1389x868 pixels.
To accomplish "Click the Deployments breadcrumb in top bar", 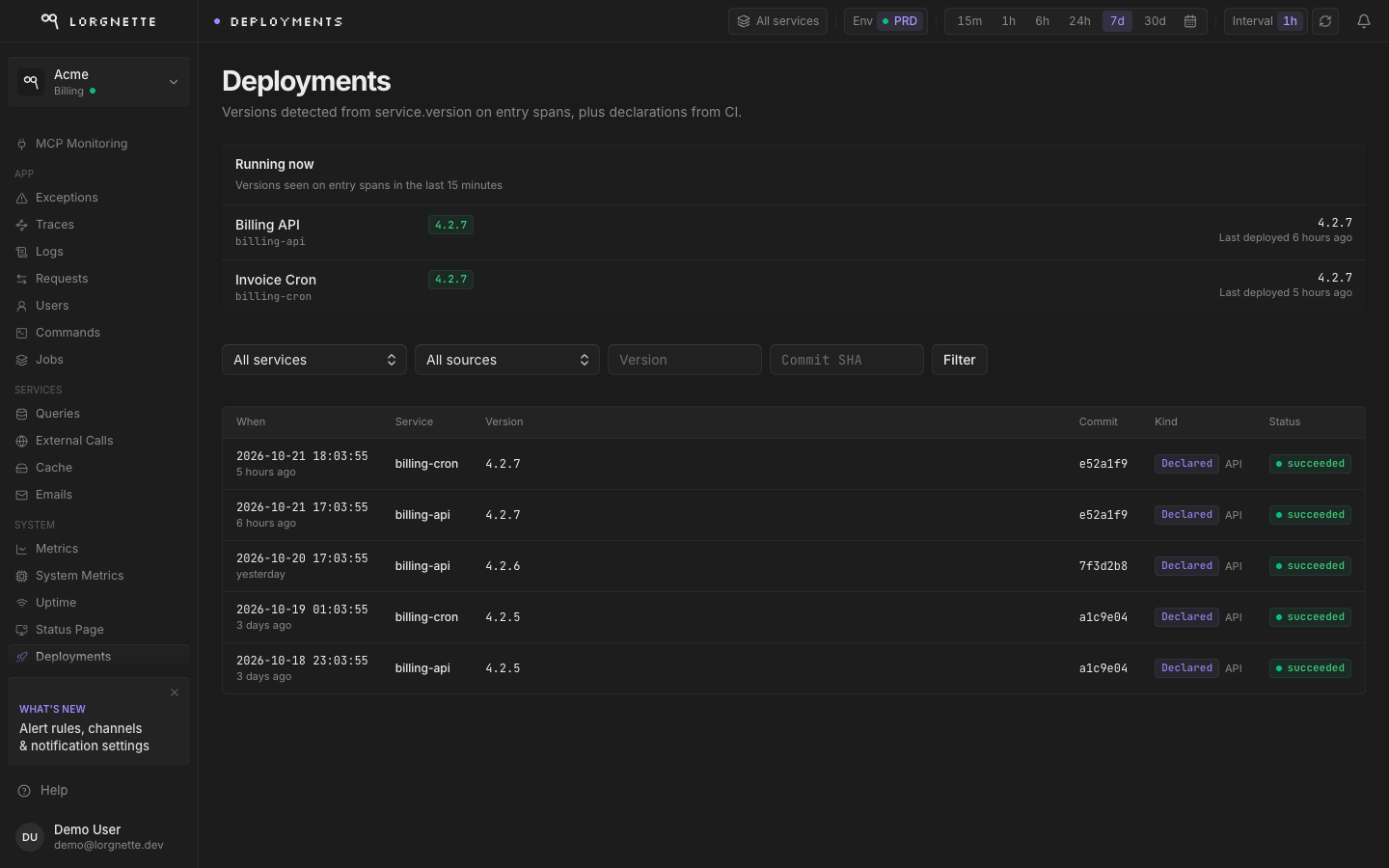I will point(286,21).
